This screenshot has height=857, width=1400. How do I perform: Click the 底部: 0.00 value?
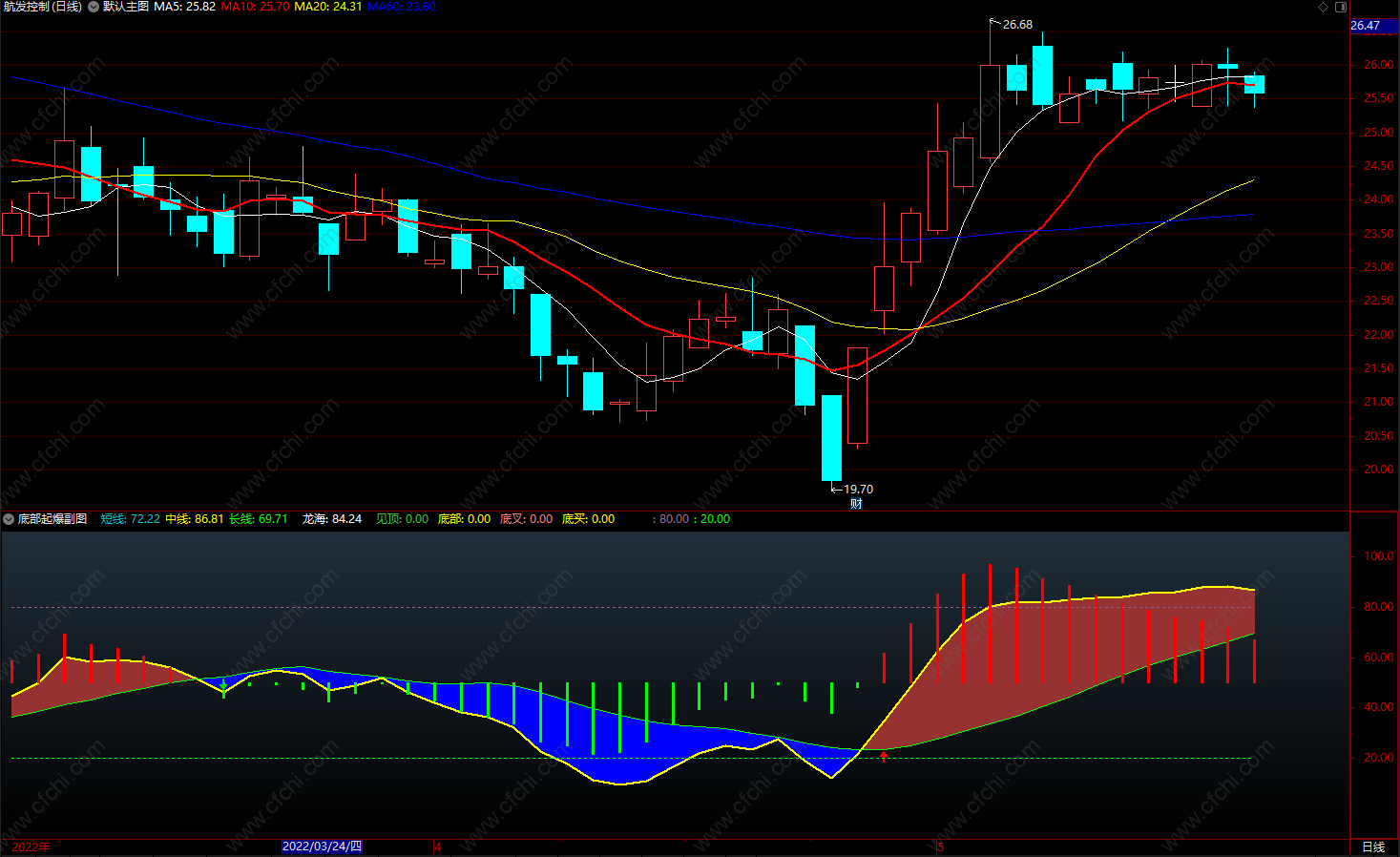coord(465,519)
